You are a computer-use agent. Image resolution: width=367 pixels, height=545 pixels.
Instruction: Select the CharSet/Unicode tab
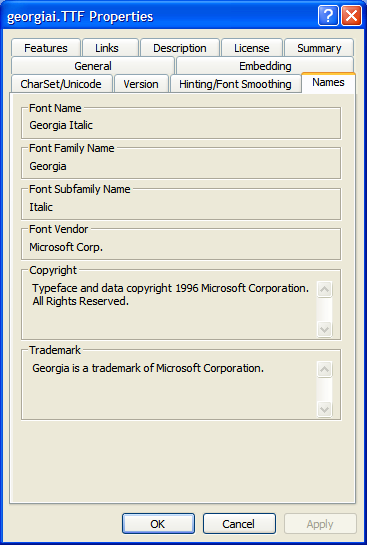62,84
